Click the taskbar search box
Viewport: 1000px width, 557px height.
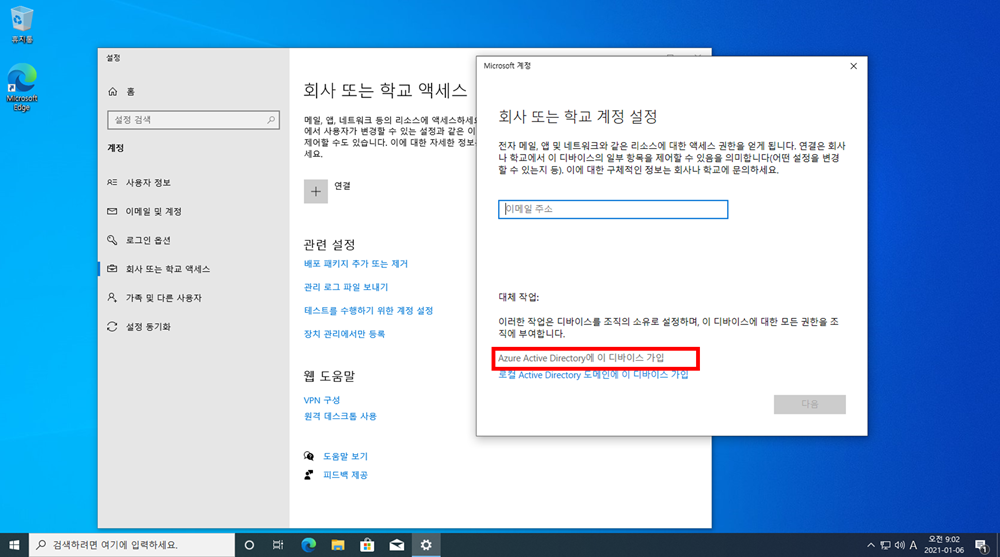[x=132, y=545]
